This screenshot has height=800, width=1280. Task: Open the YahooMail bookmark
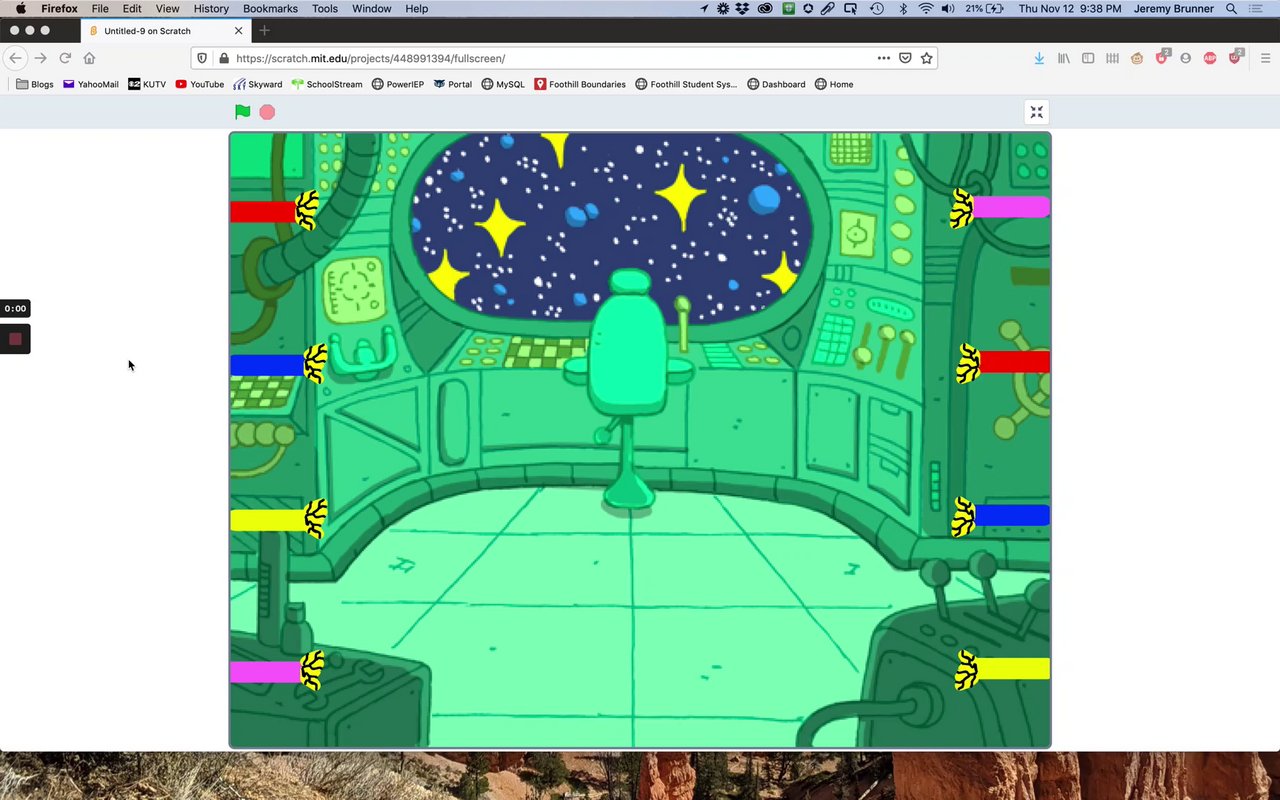tap(91, 84)
